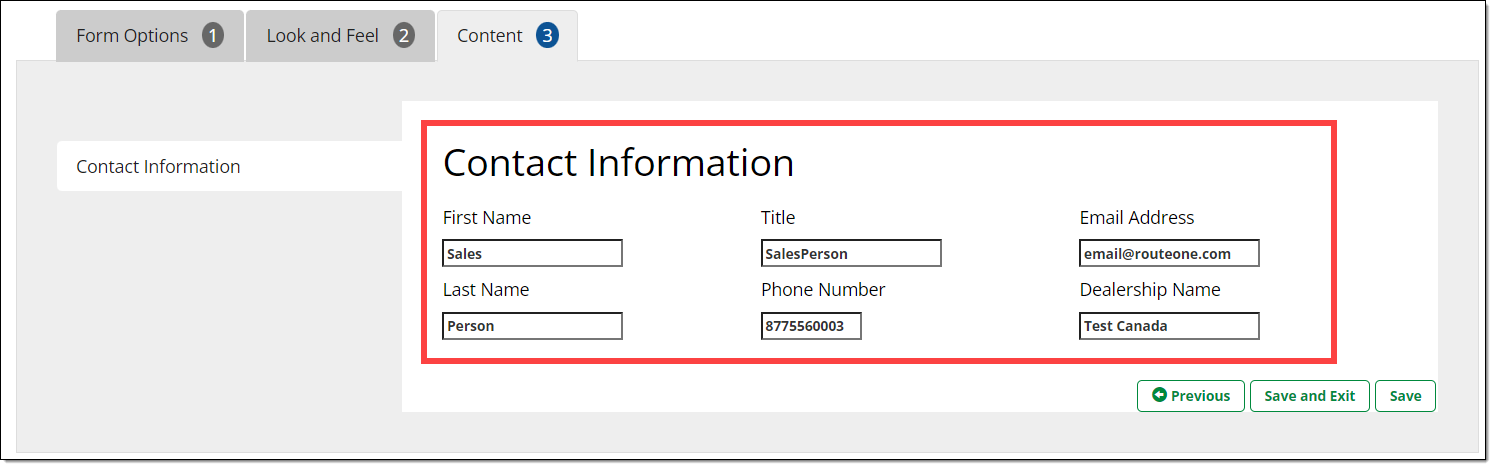This screenshot has width=1493, height=467.
Task: Click the large Contact Information heading
Action: [618, 163]
